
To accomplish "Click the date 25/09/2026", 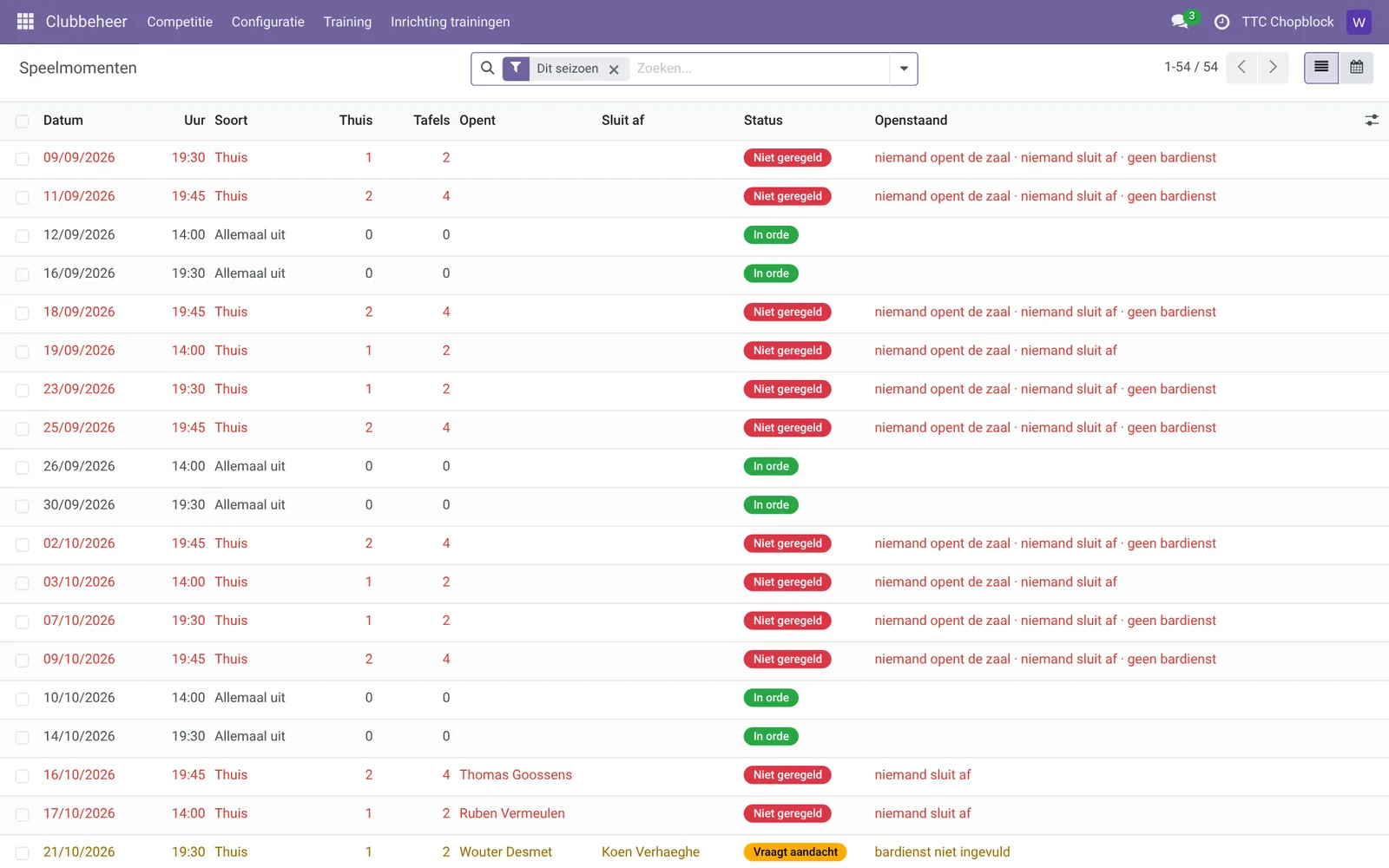I will click(79, 428).
